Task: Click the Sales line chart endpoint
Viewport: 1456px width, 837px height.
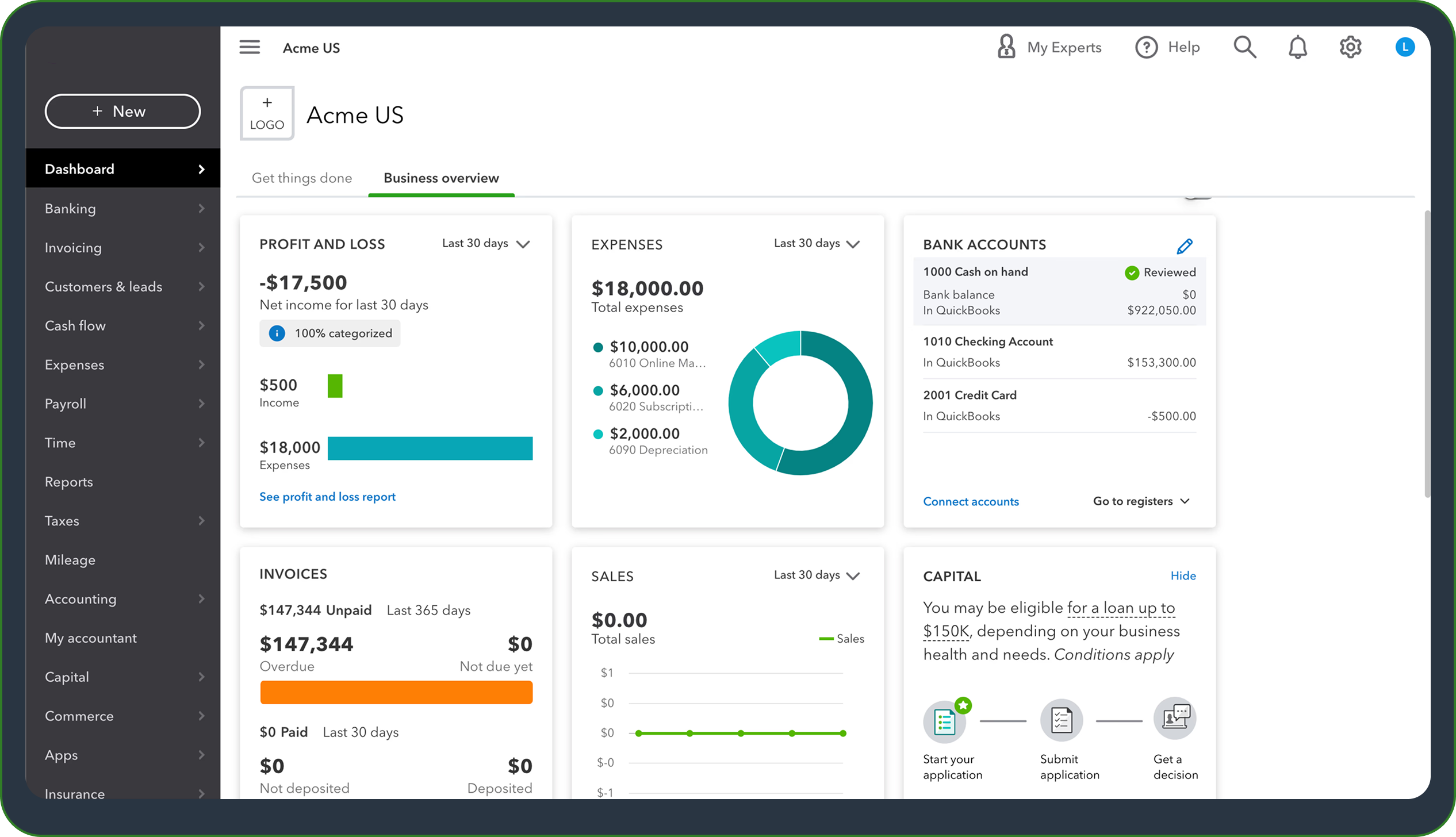Action: point(843,734)
